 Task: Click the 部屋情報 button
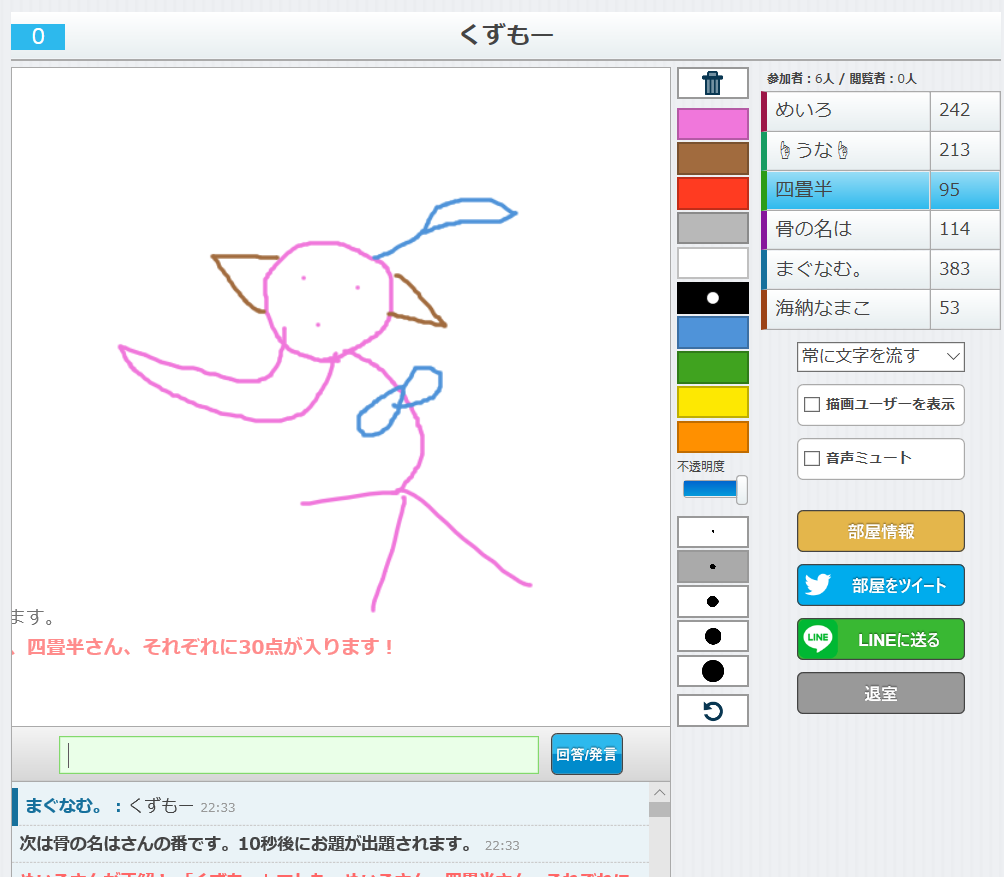tap(880, 531)
